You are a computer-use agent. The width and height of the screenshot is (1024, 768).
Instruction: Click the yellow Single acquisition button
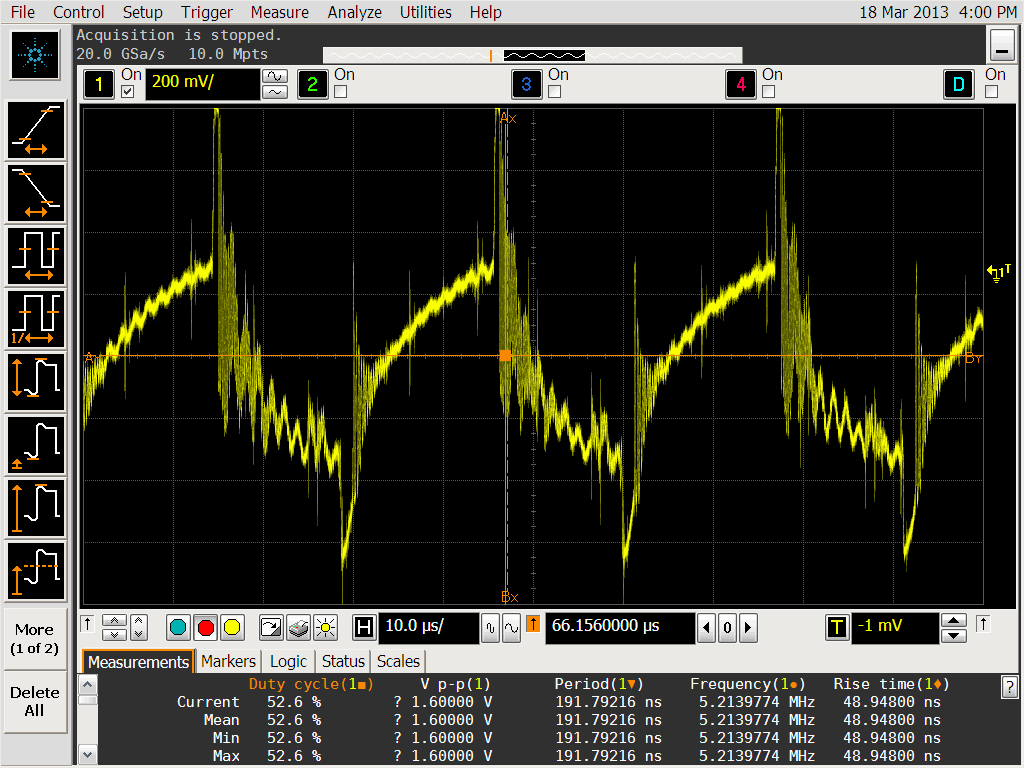click(232, 628)
